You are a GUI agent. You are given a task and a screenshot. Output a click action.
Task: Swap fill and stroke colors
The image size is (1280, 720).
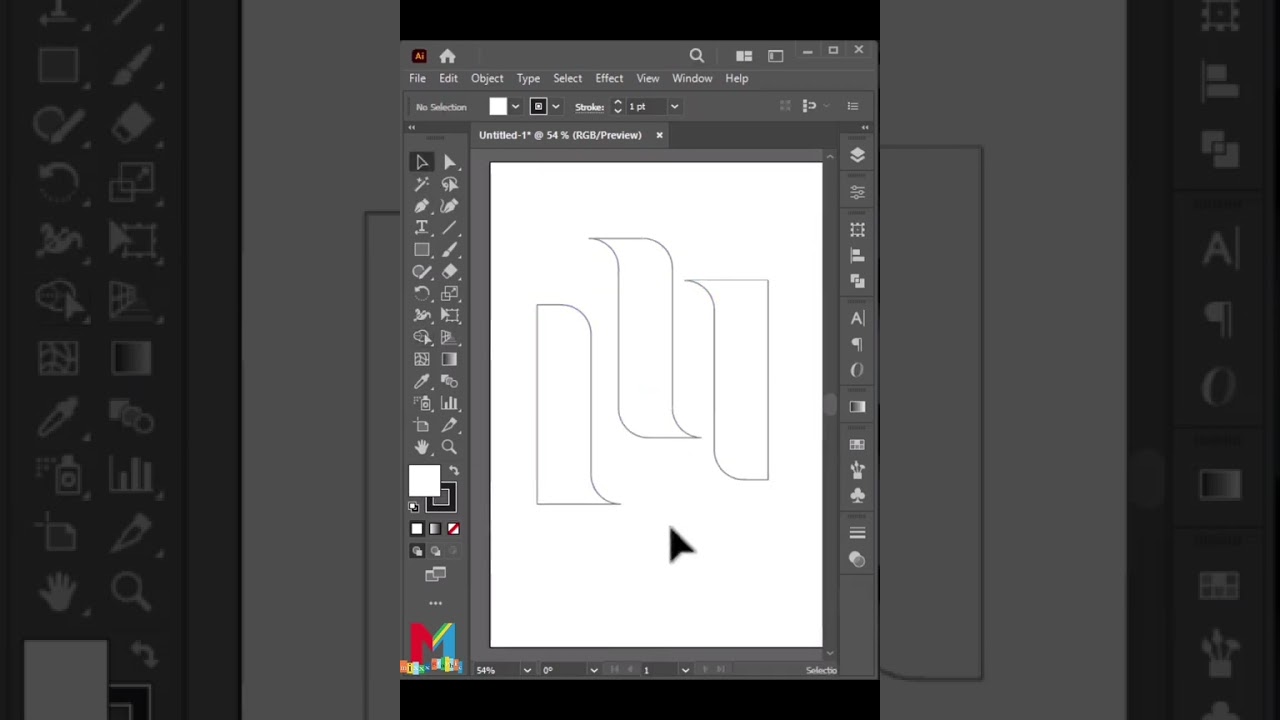454,471
